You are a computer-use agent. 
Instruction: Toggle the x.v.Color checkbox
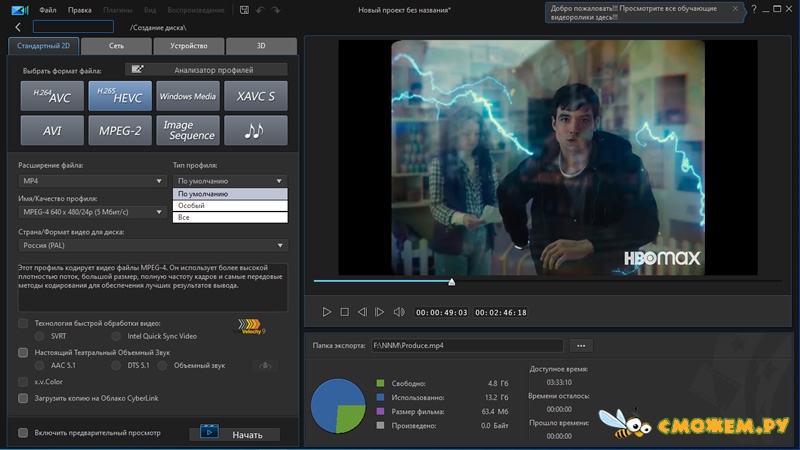23,382
